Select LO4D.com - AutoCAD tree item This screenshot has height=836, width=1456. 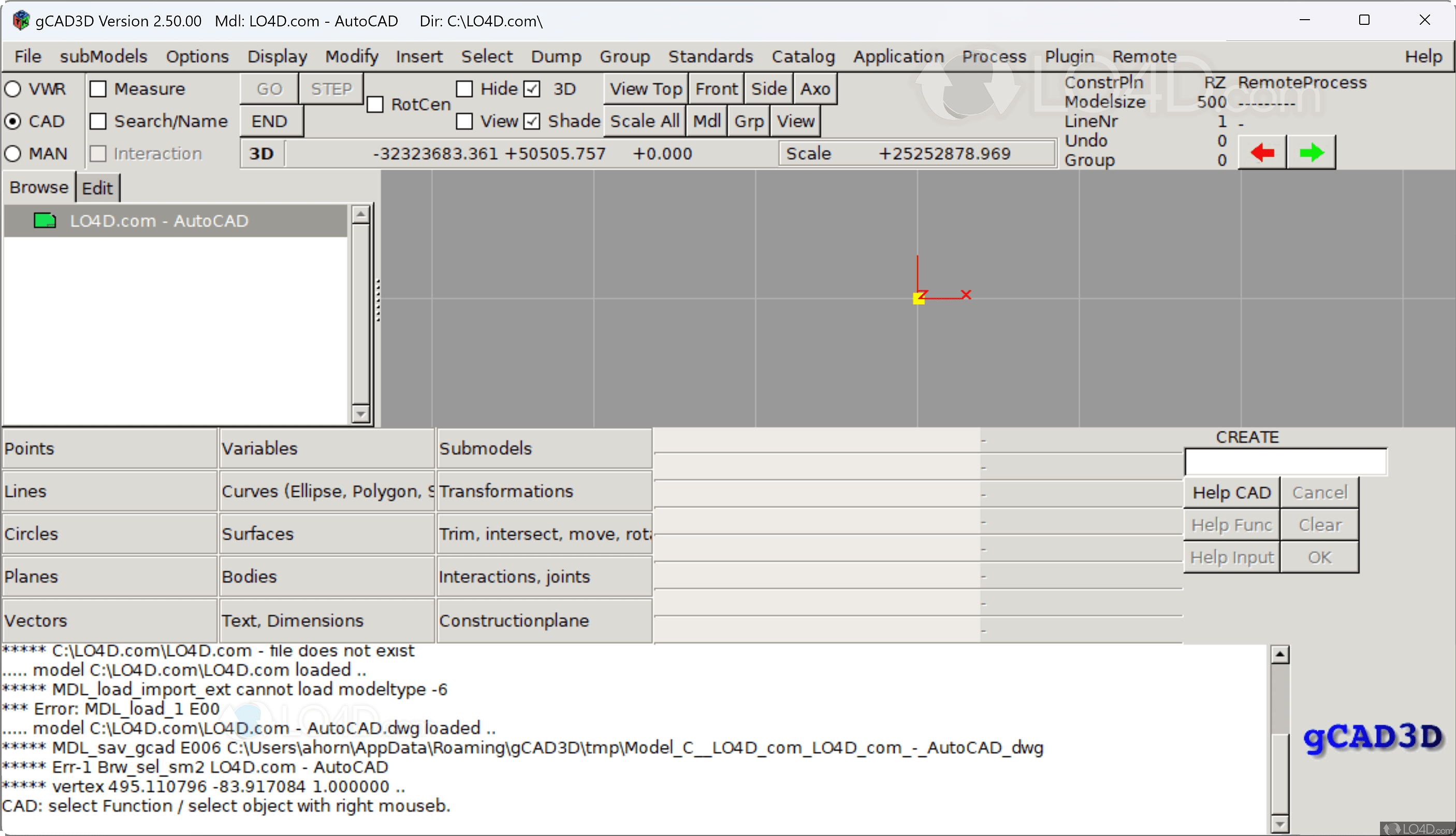click(159, 221)
